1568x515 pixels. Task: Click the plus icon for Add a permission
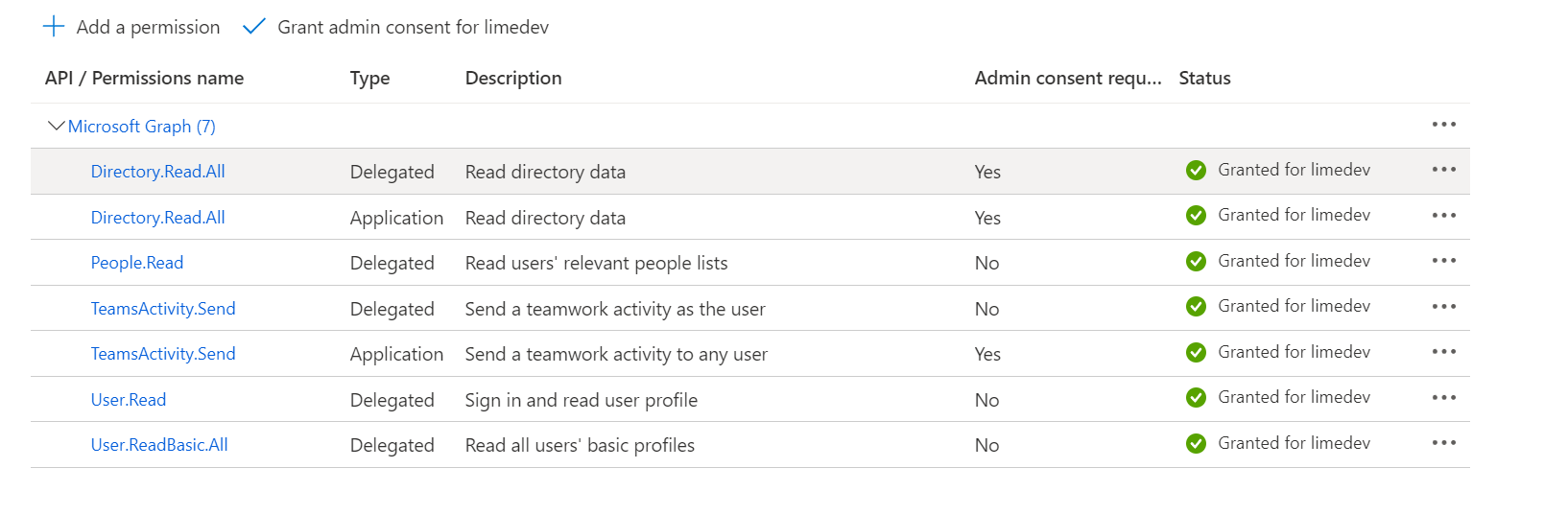click(x=54, y=27)
